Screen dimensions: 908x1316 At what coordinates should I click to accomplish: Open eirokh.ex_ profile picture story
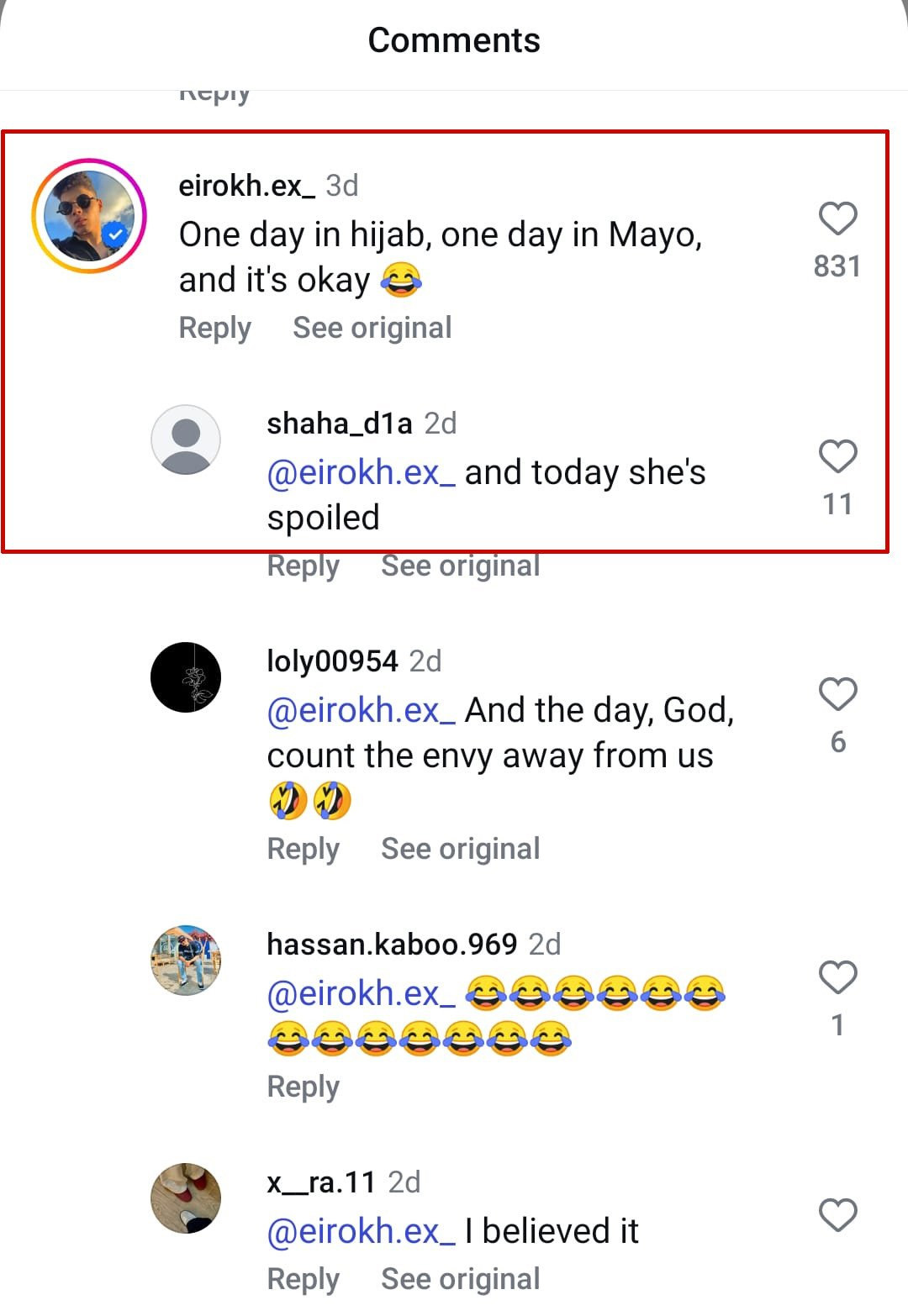click(x=89, y=216)
